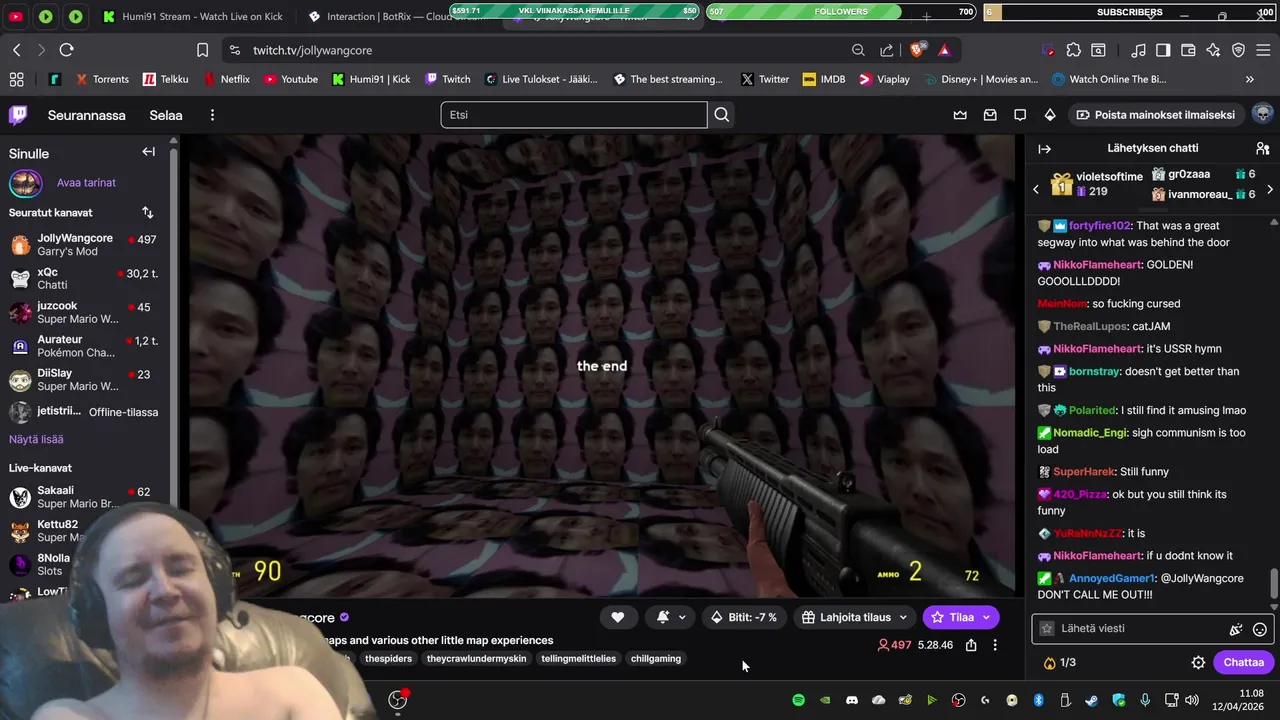Click the Brave VPN shield icon
Viewport: 1280px width, 720px height.
(x=1238, y=50)
